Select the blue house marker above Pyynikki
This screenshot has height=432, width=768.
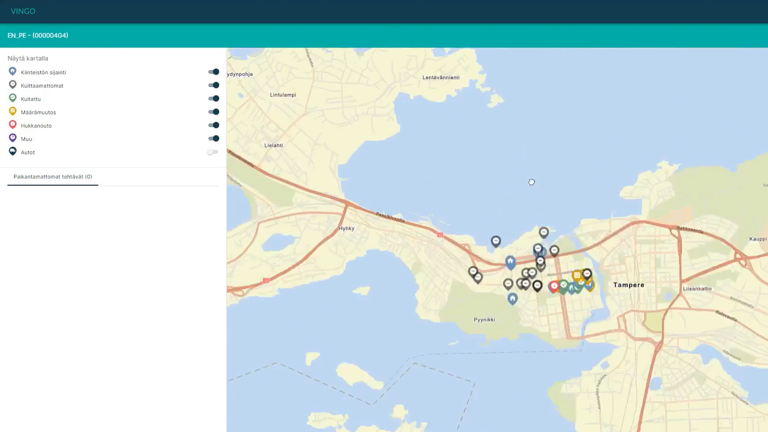tap(513, 298)
